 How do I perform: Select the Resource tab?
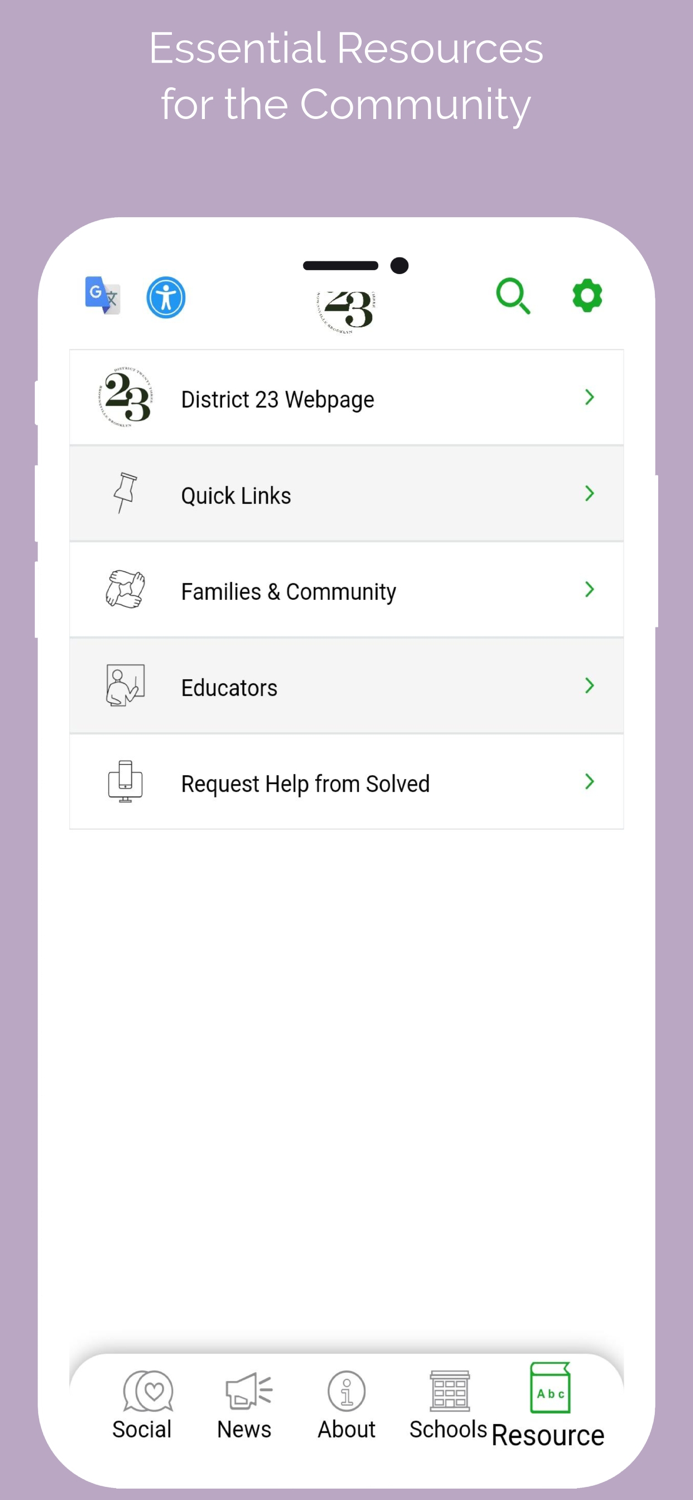(x=549, y=1407)
